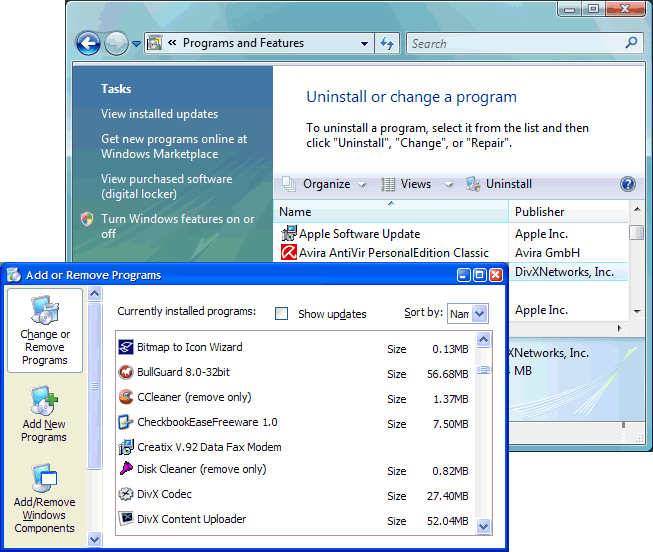
Task: Select Apple Software Update in the list
Action: [x=359, y=234]
